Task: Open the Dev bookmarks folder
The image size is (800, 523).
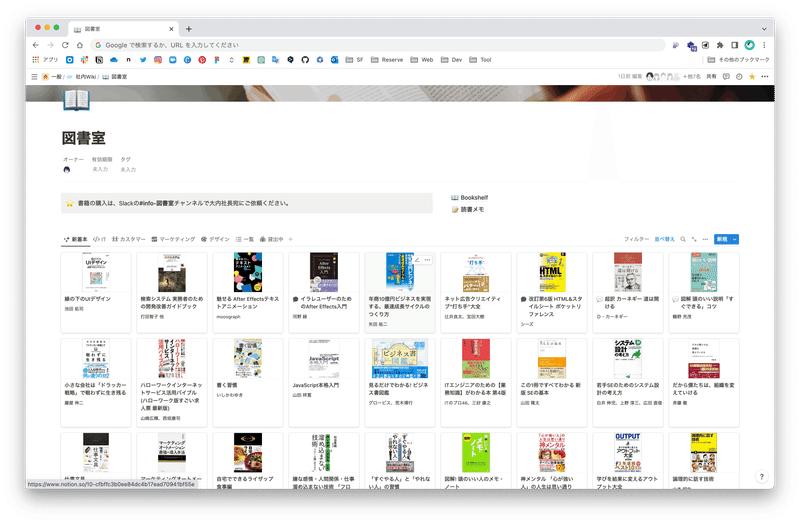Action: point(452,60)
